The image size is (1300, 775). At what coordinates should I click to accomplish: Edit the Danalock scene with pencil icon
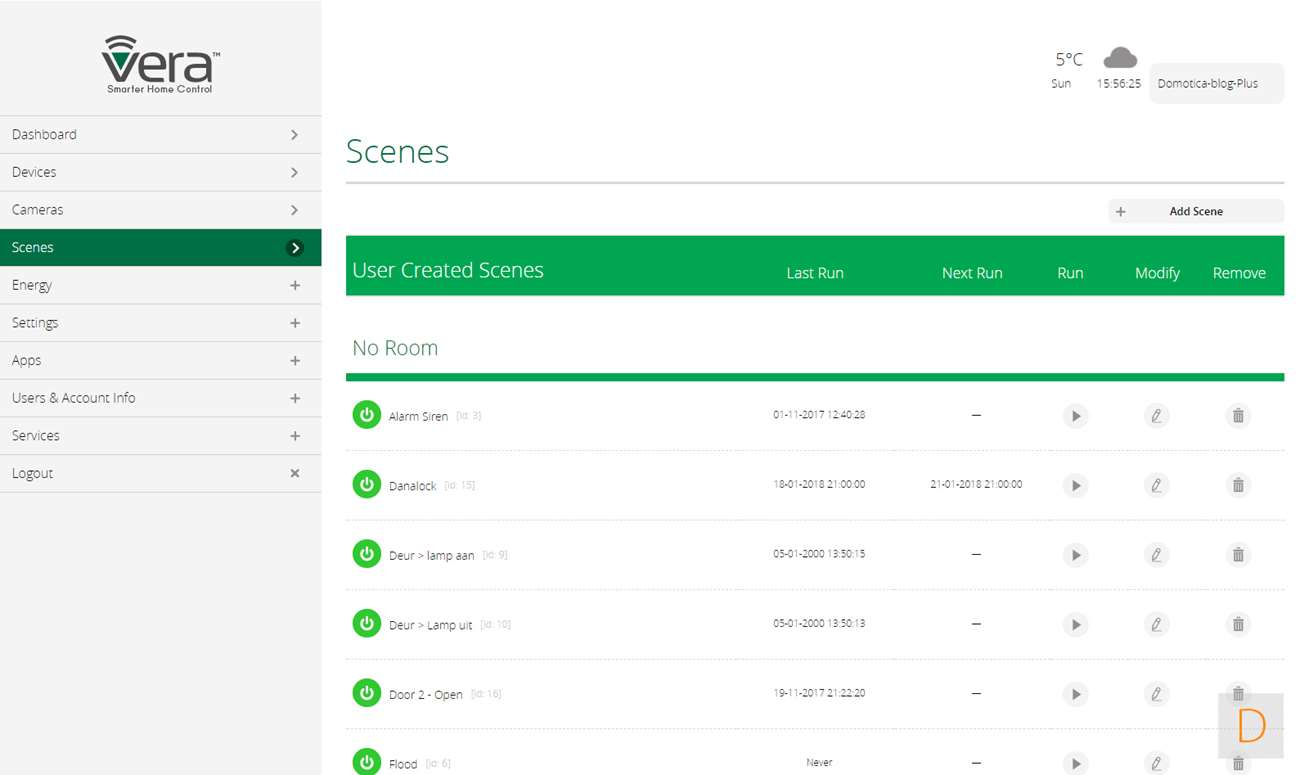pyautogui.click(x=1156, y=485)
